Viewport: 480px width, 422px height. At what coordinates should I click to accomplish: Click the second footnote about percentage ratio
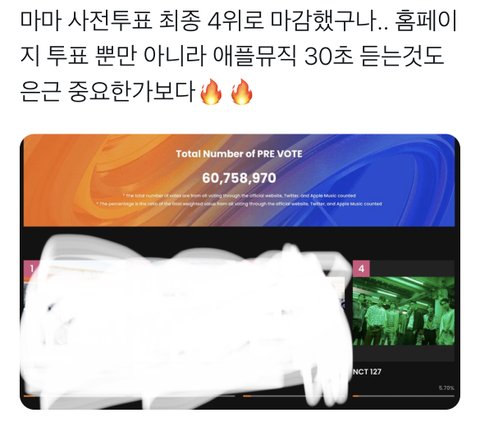pyautogui.click(x=239, y=204)
